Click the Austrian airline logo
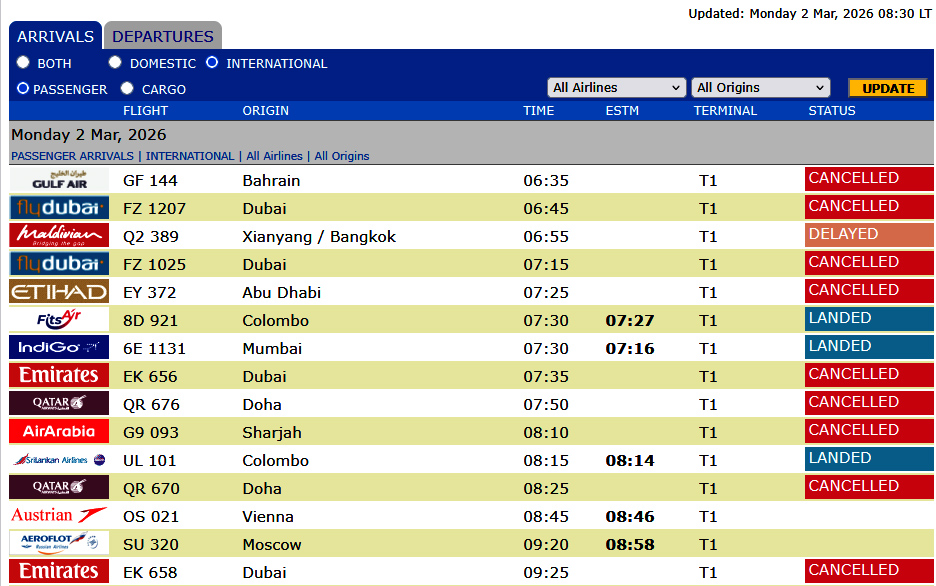Screen dimensions: 936x586 point(59,516)
